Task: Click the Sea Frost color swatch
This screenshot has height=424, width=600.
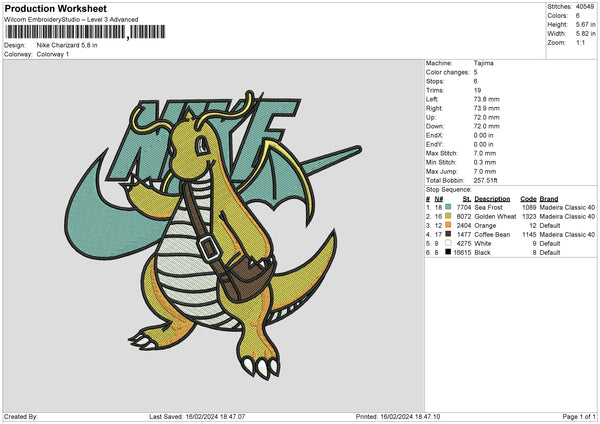Action: pyautogui.click(x=448, y=207)
